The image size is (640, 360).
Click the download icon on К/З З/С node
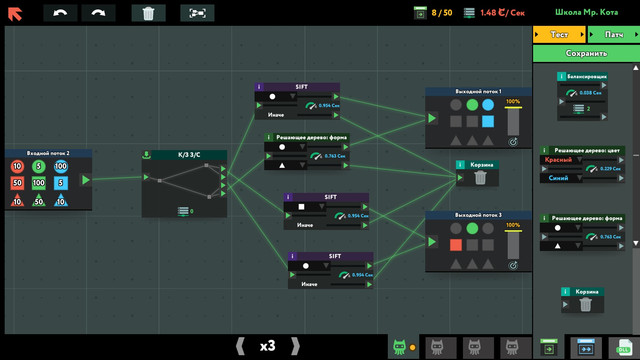(x=147, y=155)
